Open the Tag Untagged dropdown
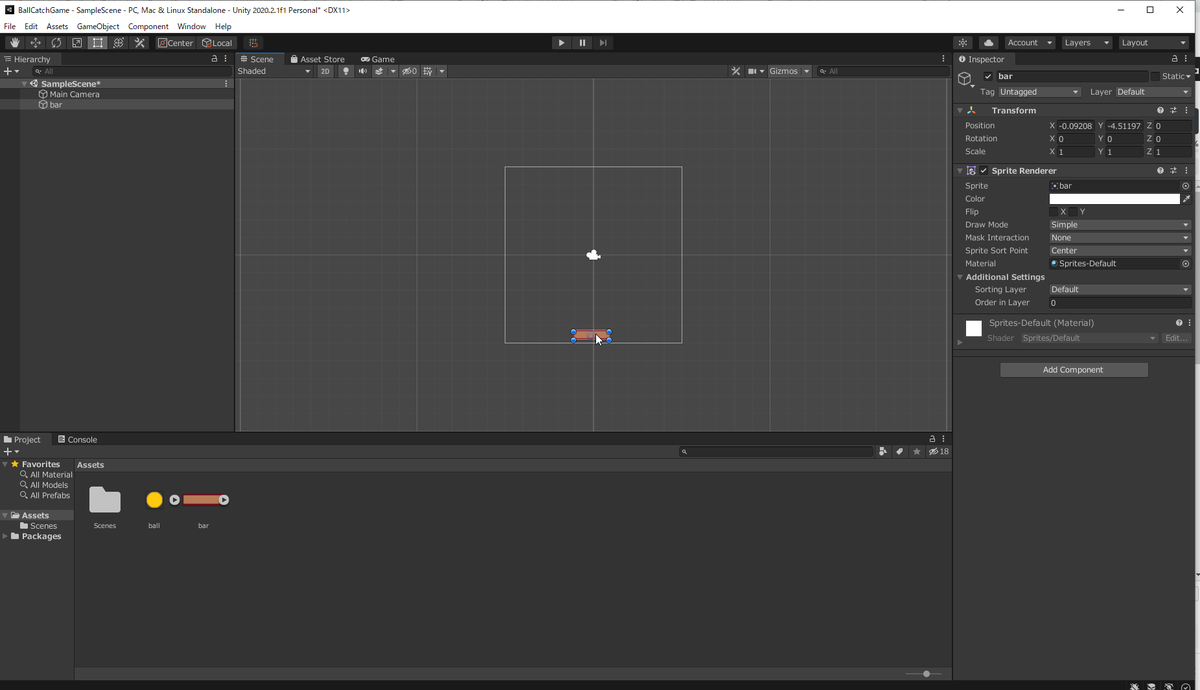This screenshot has height=690, width=1200. coord(1040,92)
